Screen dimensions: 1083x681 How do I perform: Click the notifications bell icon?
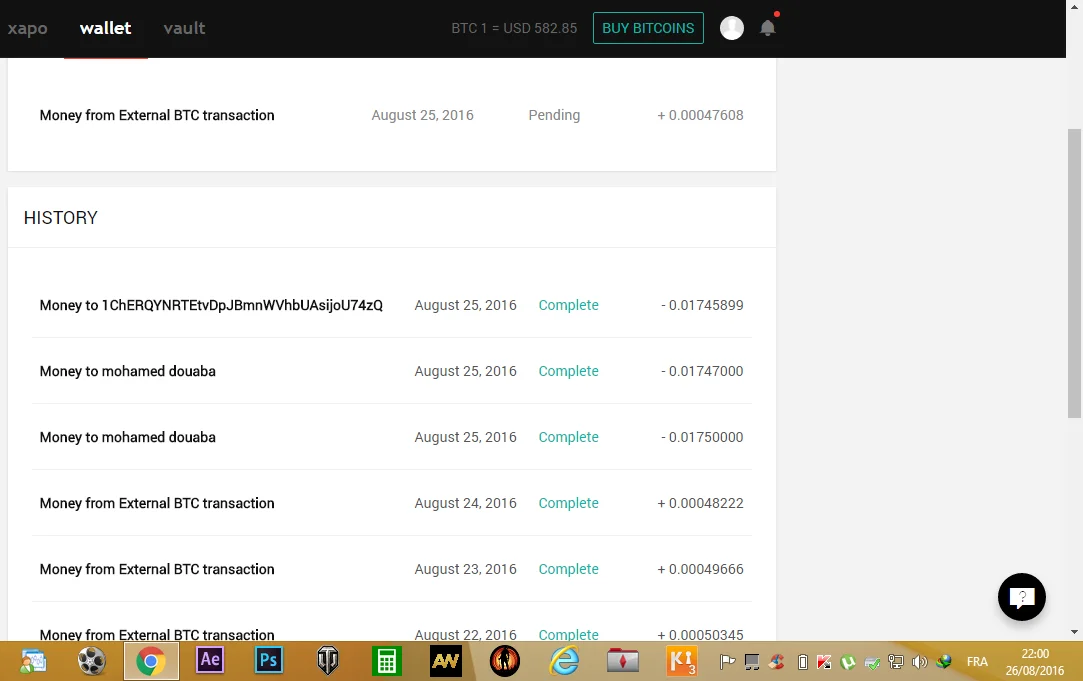(767, 28)
